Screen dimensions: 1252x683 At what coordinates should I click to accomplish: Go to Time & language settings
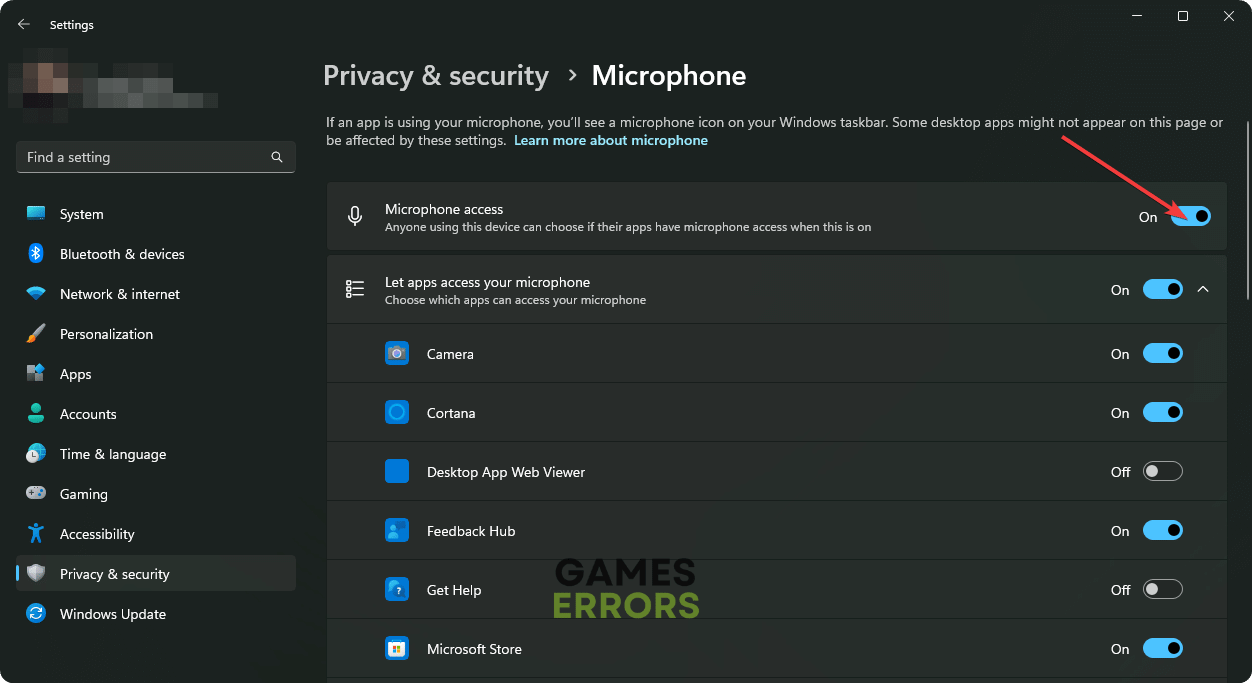click(x=112, y=454)
